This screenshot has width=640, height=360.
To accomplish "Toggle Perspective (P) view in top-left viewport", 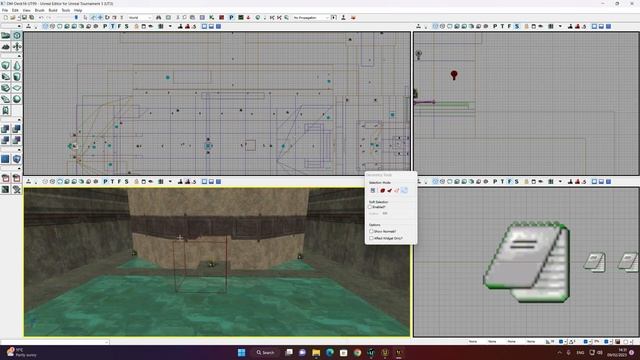I will (105, 26).
